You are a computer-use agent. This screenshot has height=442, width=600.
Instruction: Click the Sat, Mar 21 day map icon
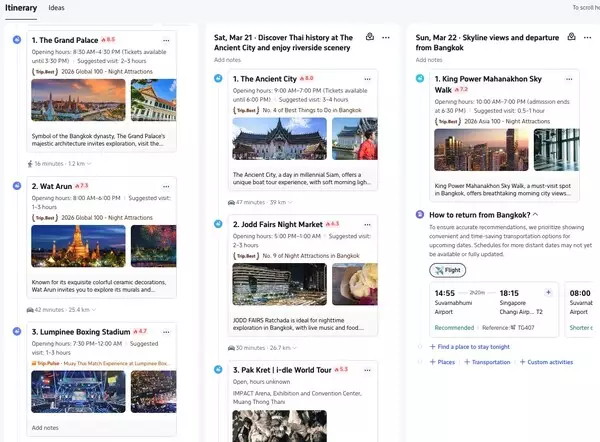[370, 37]
